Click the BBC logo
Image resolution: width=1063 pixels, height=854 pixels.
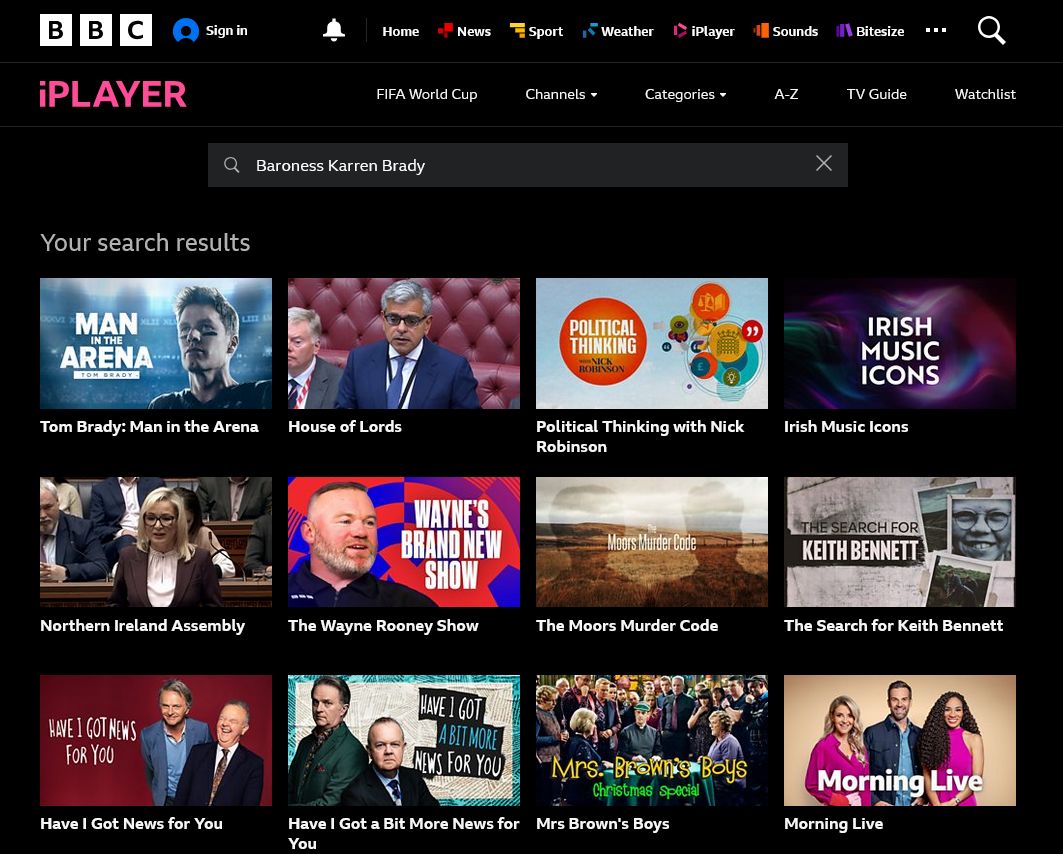coord(96,30)
